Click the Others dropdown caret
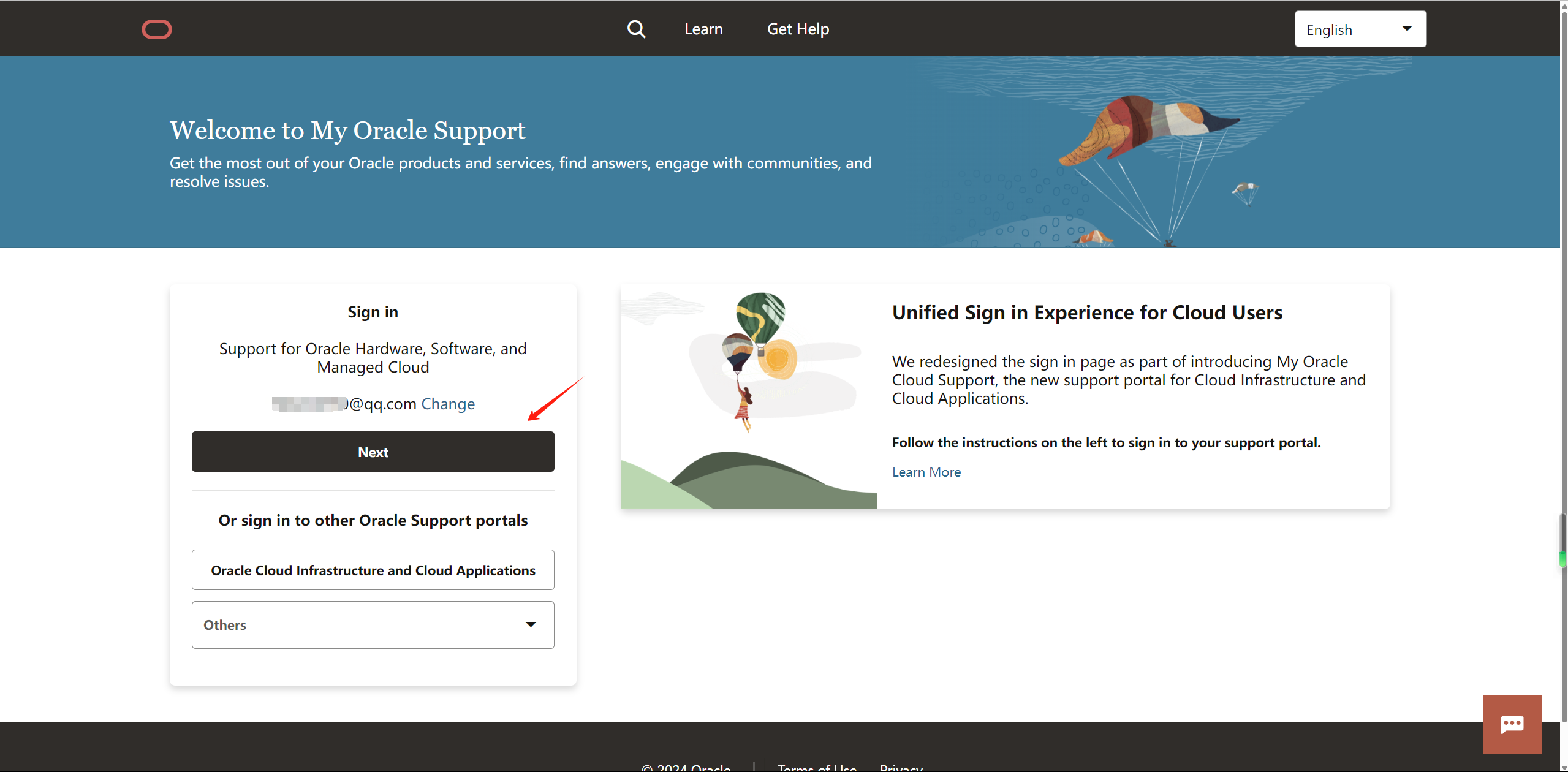The image size is (1568, 772). pyautogui.click(x=531, y=624)
